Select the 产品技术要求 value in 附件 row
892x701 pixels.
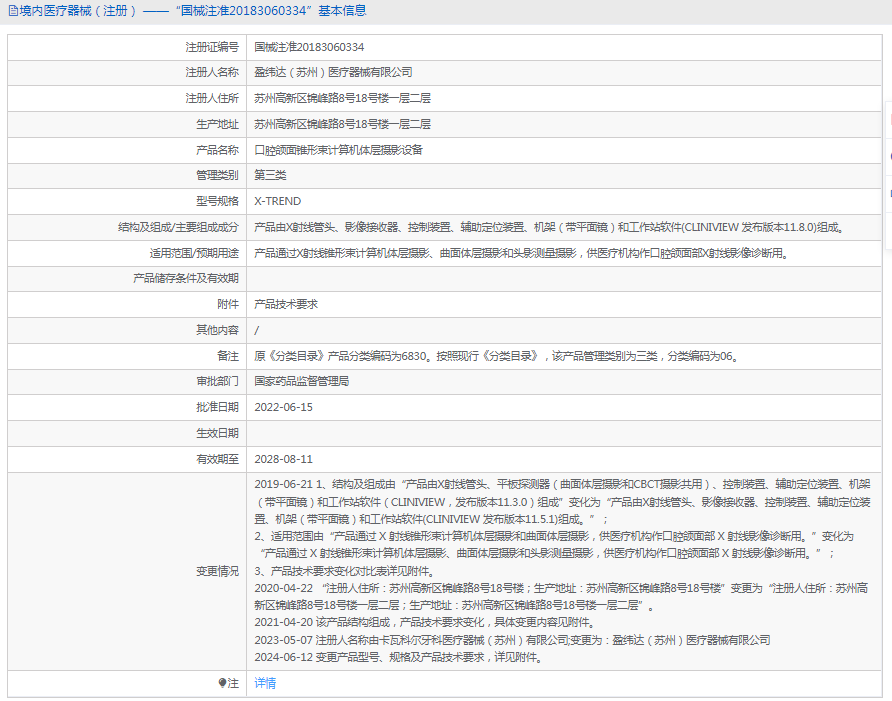click(x=286, y=304)
